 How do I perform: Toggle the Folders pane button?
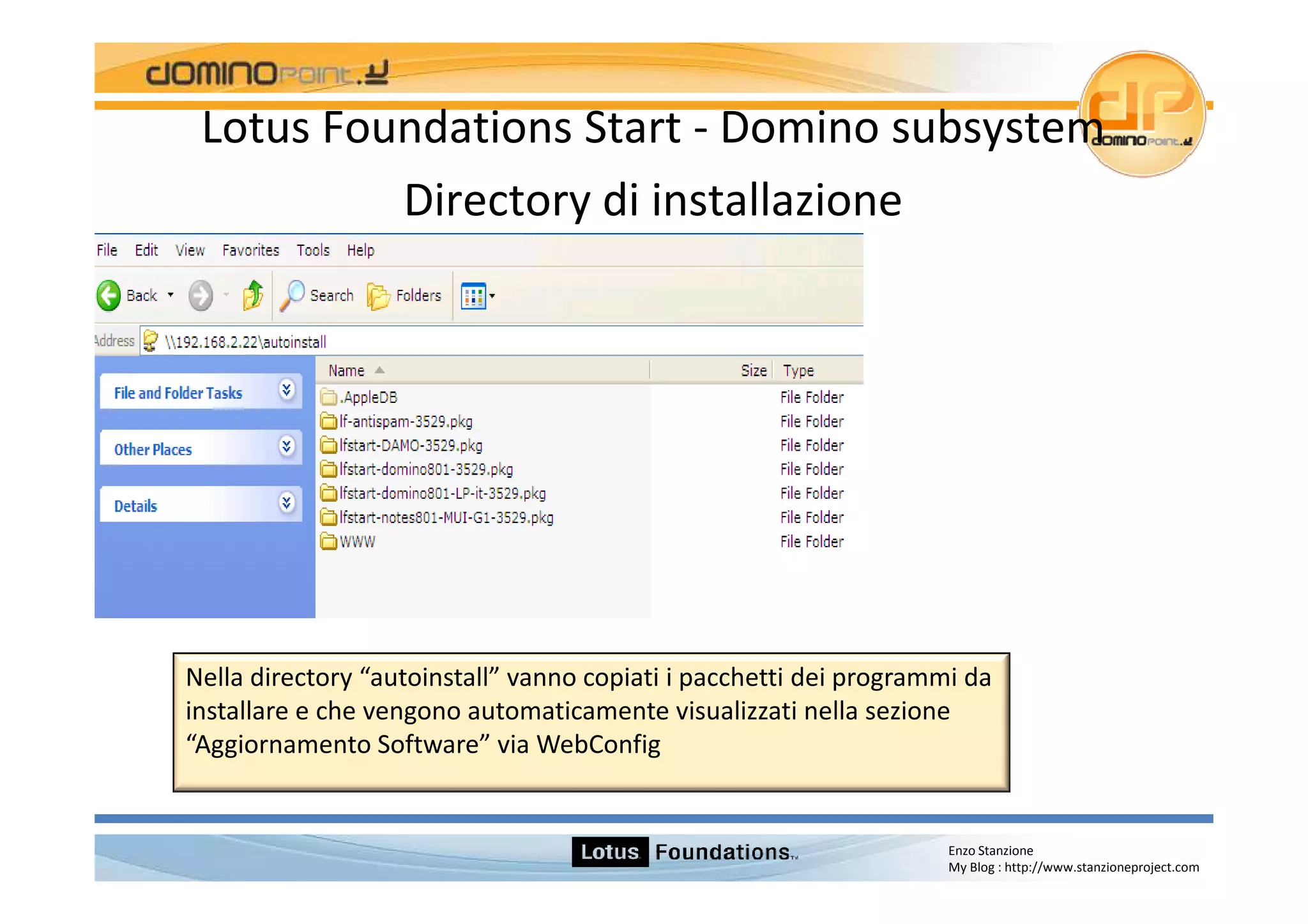pos(404,296)
